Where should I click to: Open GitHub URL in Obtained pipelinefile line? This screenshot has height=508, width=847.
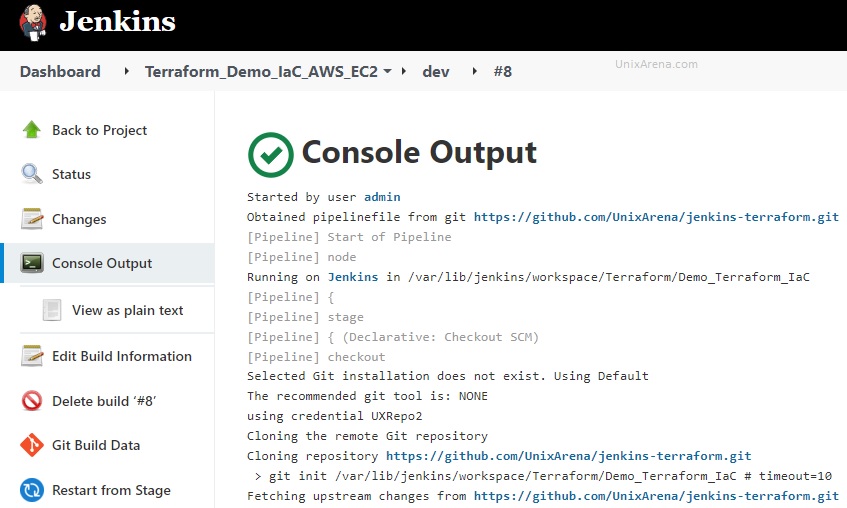coord(656,217)
